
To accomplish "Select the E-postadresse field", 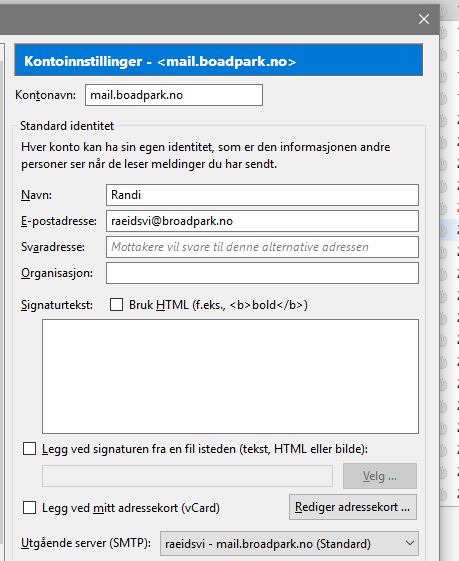I will [x=262, y=221].
